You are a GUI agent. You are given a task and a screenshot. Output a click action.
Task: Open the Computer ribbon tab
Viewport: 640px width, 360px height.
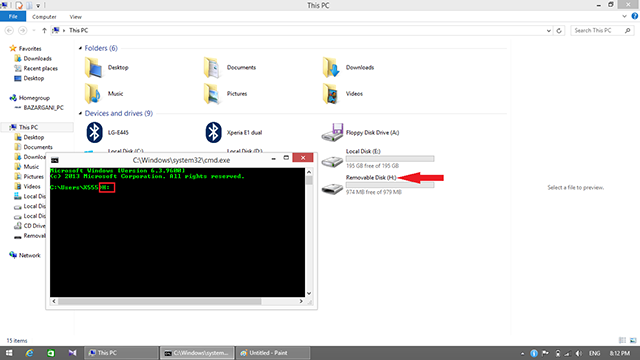[x=44, y=17]
